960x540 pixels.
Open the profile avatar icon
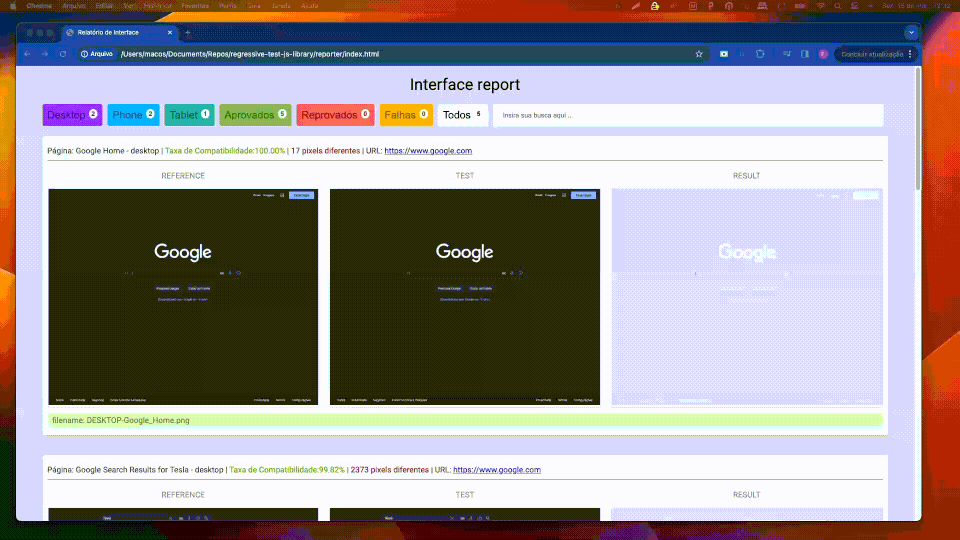tap(823, 54)
